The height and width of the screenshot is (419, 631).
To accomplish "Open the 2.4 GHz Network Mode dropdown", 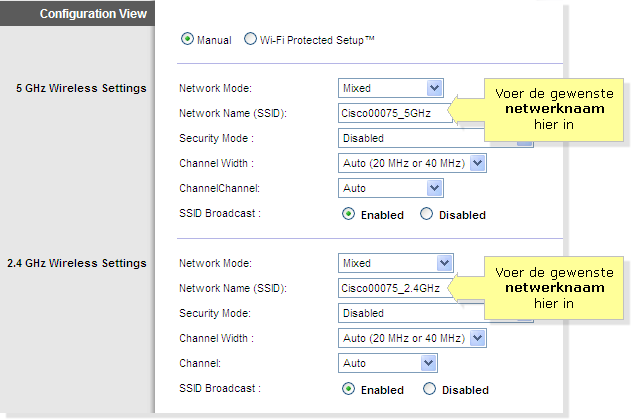I will coord(396,263).
